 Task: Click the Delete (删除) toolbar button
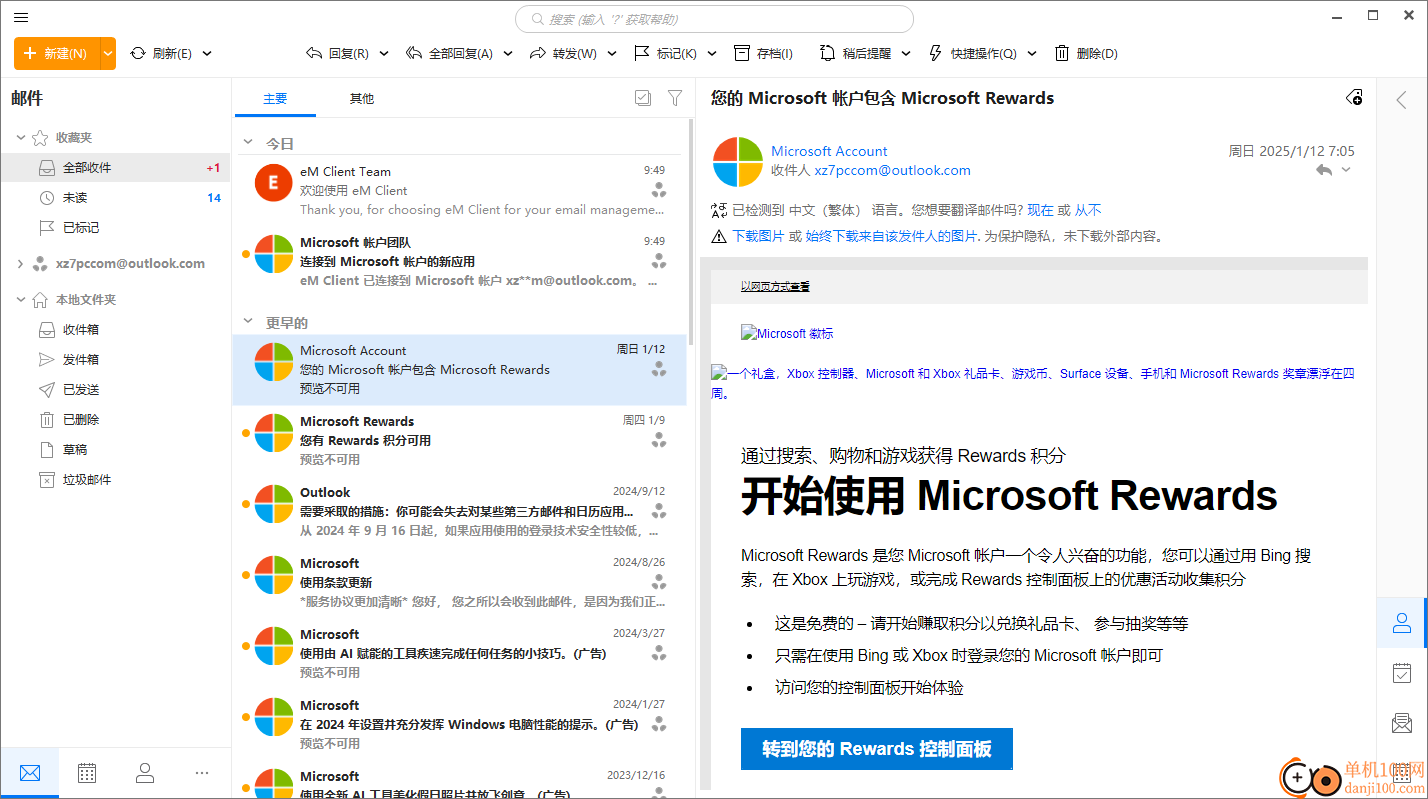click(x=1086, y=53)
